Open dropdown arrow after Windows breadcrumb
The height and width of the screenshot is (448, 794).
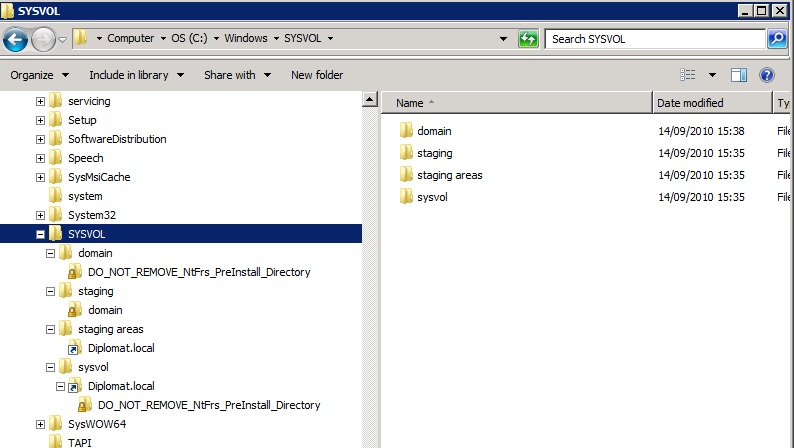pyautogui.click(x=276, y=38)
